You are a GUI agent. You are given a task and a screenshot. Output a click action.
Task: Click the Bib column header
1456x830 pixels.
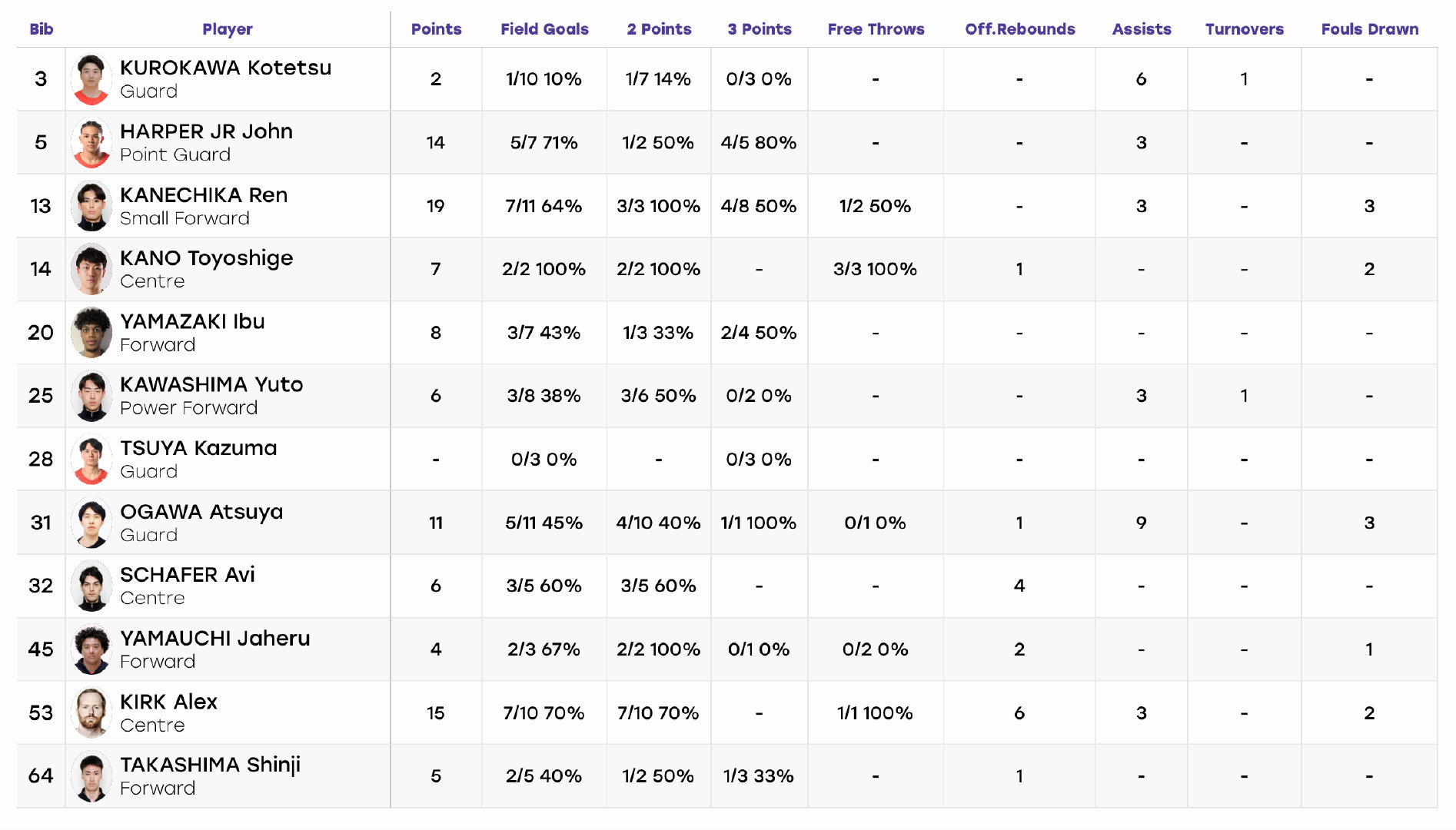tap(42, 29)
